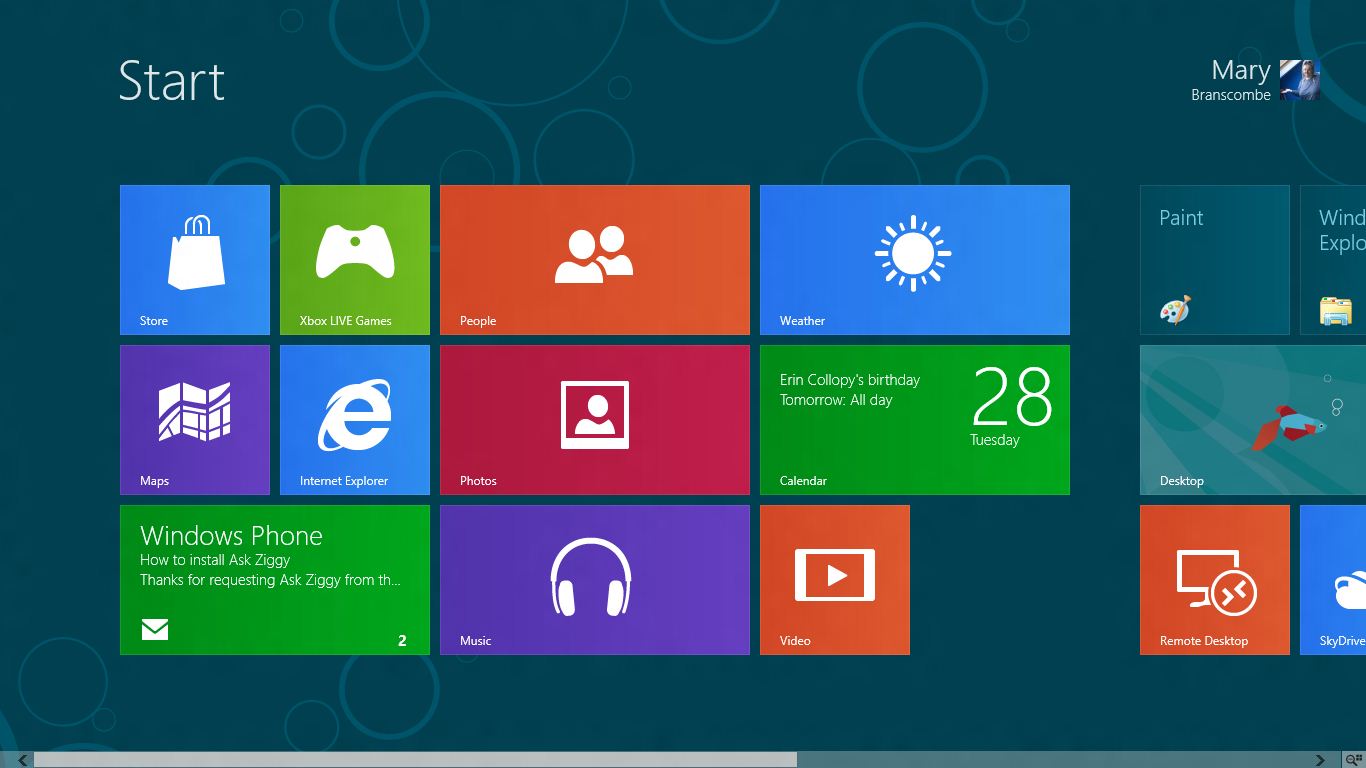1366x768 pixels.
Task: Click "How to install Ask Ziggy" text
Action: pos(215,560)
